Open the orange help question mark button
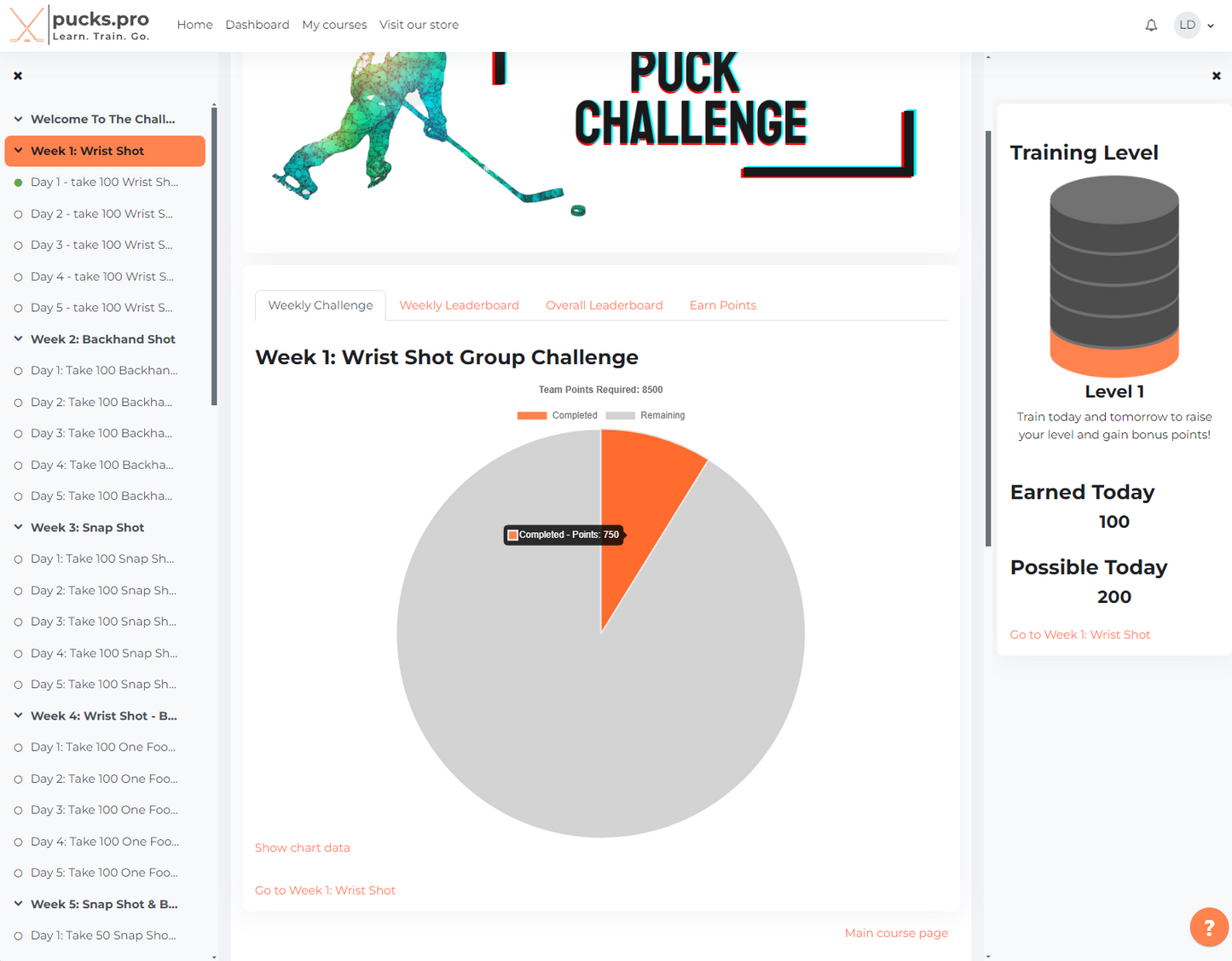1232x961 pixels. point(1208,927)
